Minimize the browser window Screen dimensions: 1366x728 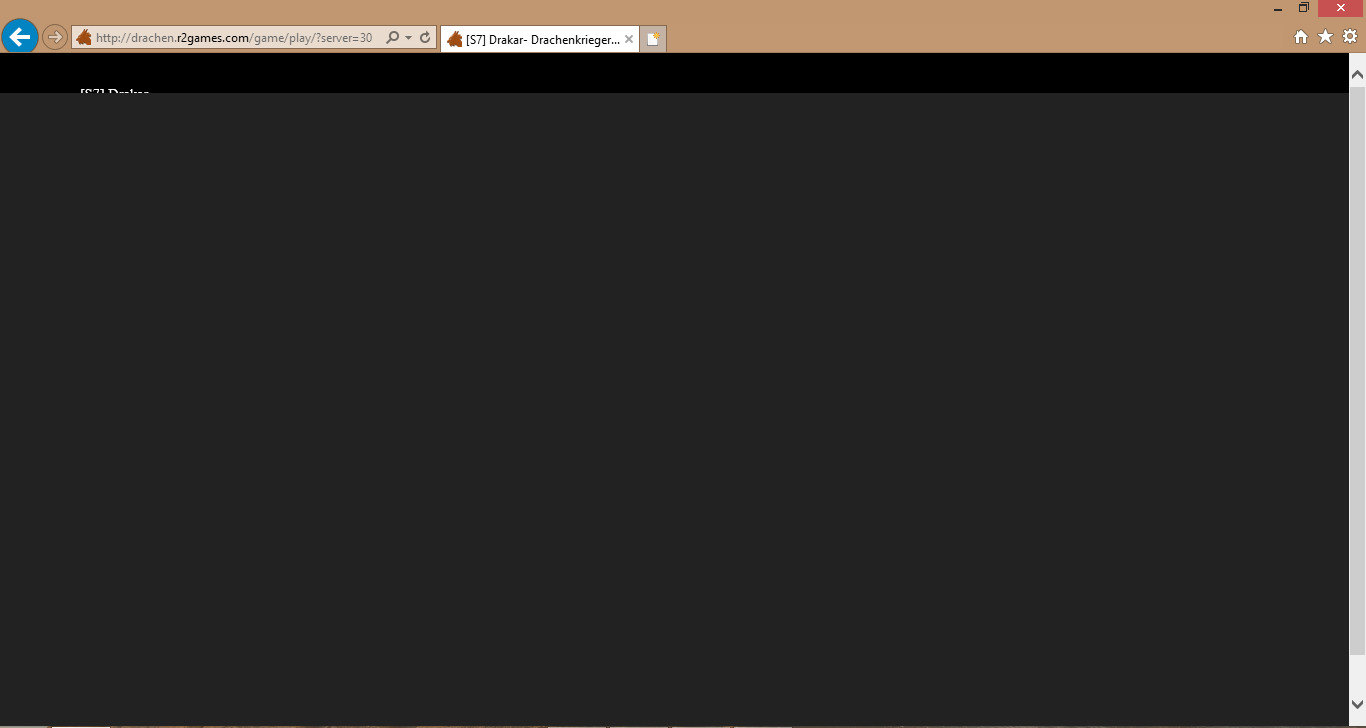(1278, 8)
